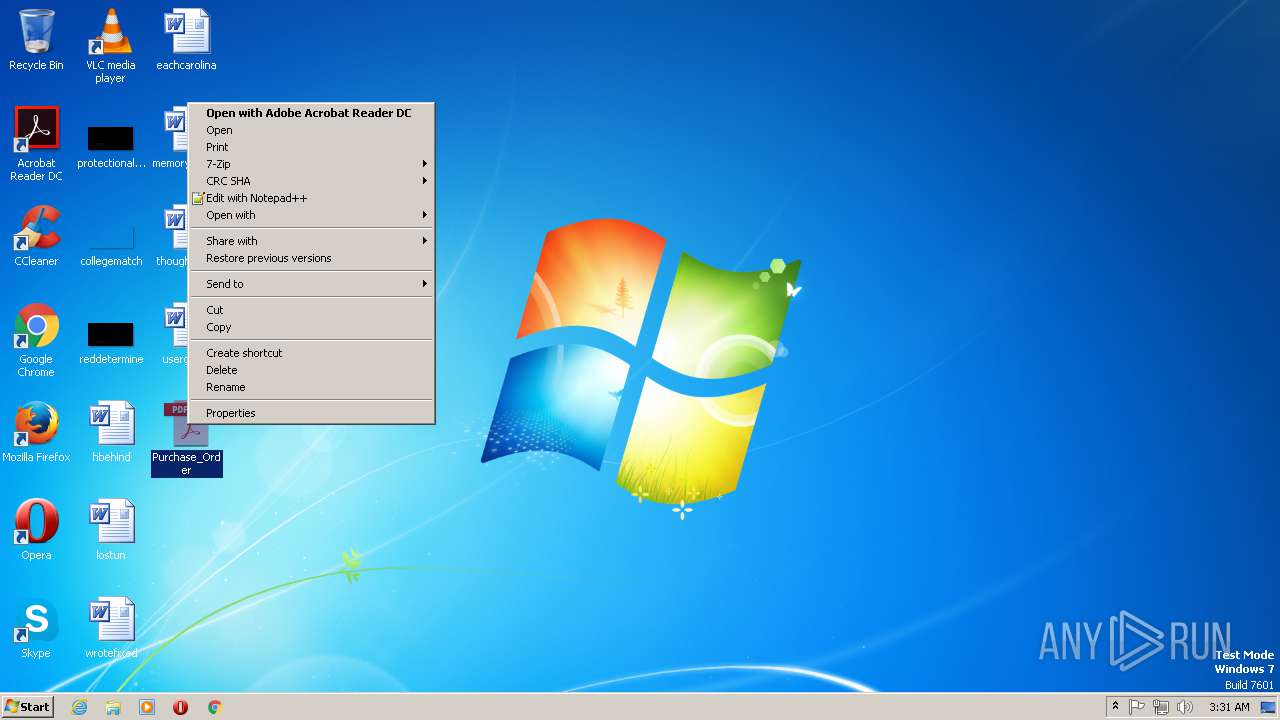Viewport: 1280px width, 720px height.
Task: Select the Purchase_Order PDF file
Action: tap(187, 439)
